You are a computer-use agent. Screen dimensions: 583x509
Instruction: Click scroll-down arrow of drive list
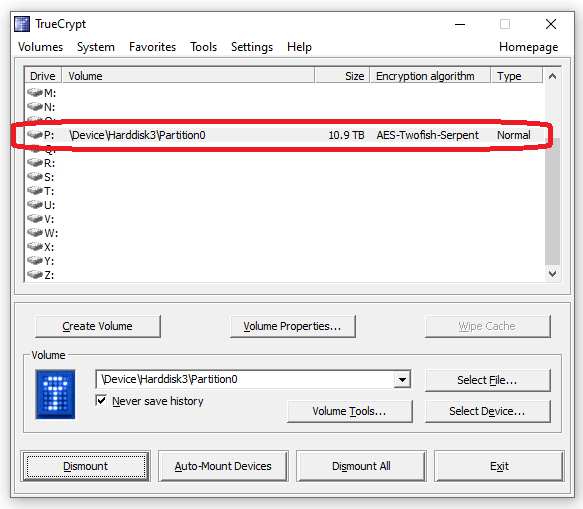point(553,274)
